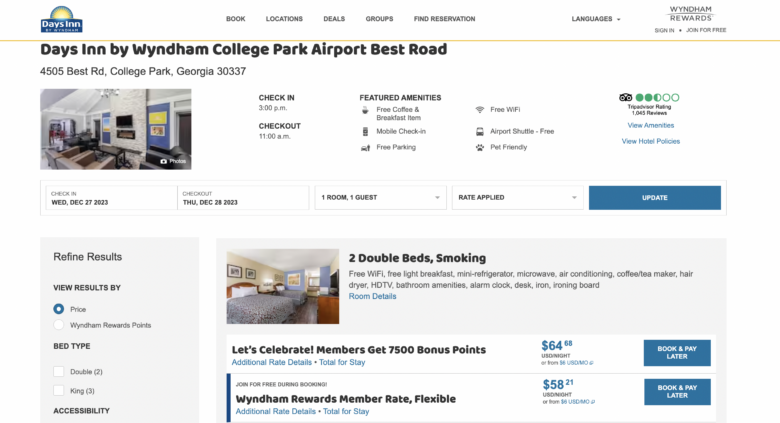This screenshot has height=423, width=780.
Task: Check the King (3) bed type box
Action: click(59, 391)
